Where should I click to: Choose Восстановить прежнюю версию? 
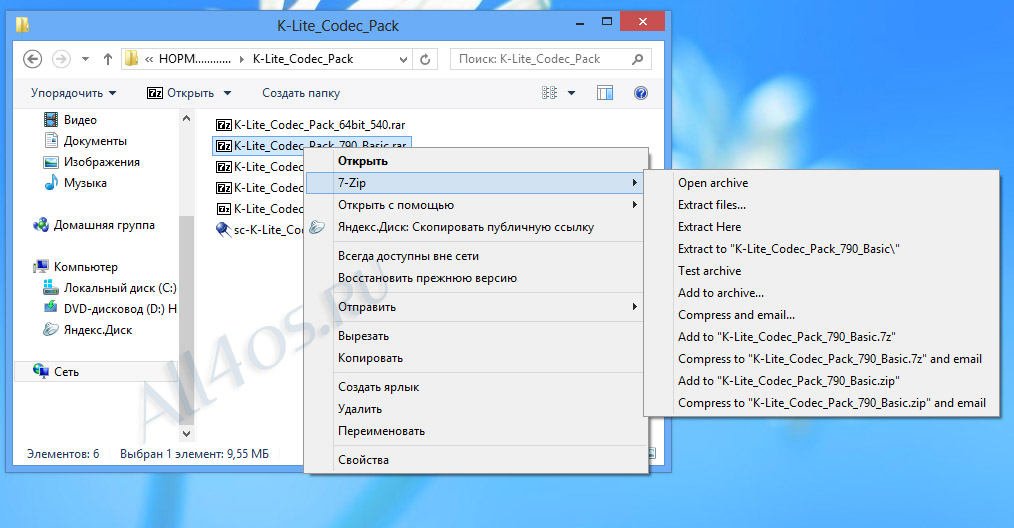476,278
